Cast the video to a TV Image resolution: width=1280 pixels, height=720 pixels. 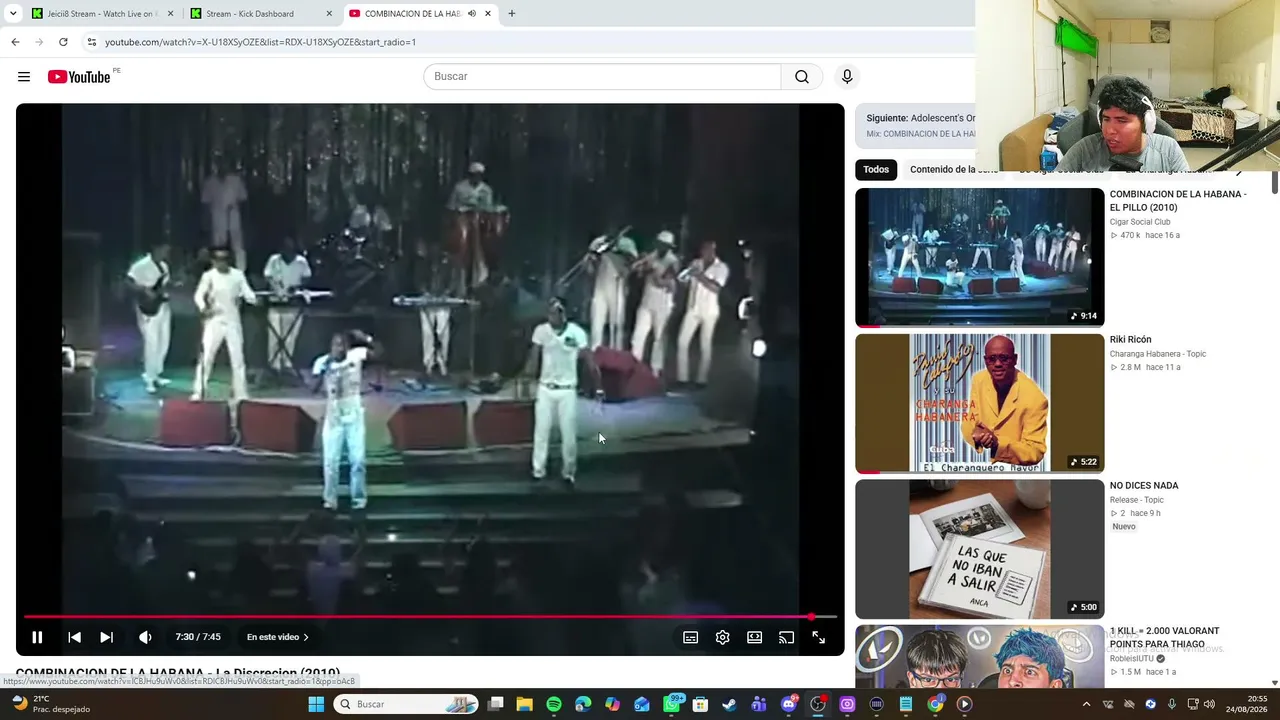click(x=786, y=637)
